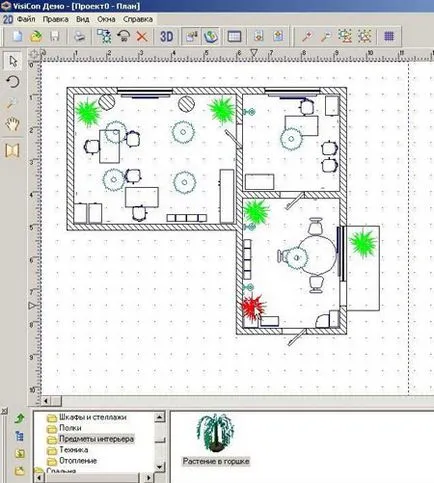Open the Окна menu
The image size is (434, 483).
click(106, 19)
